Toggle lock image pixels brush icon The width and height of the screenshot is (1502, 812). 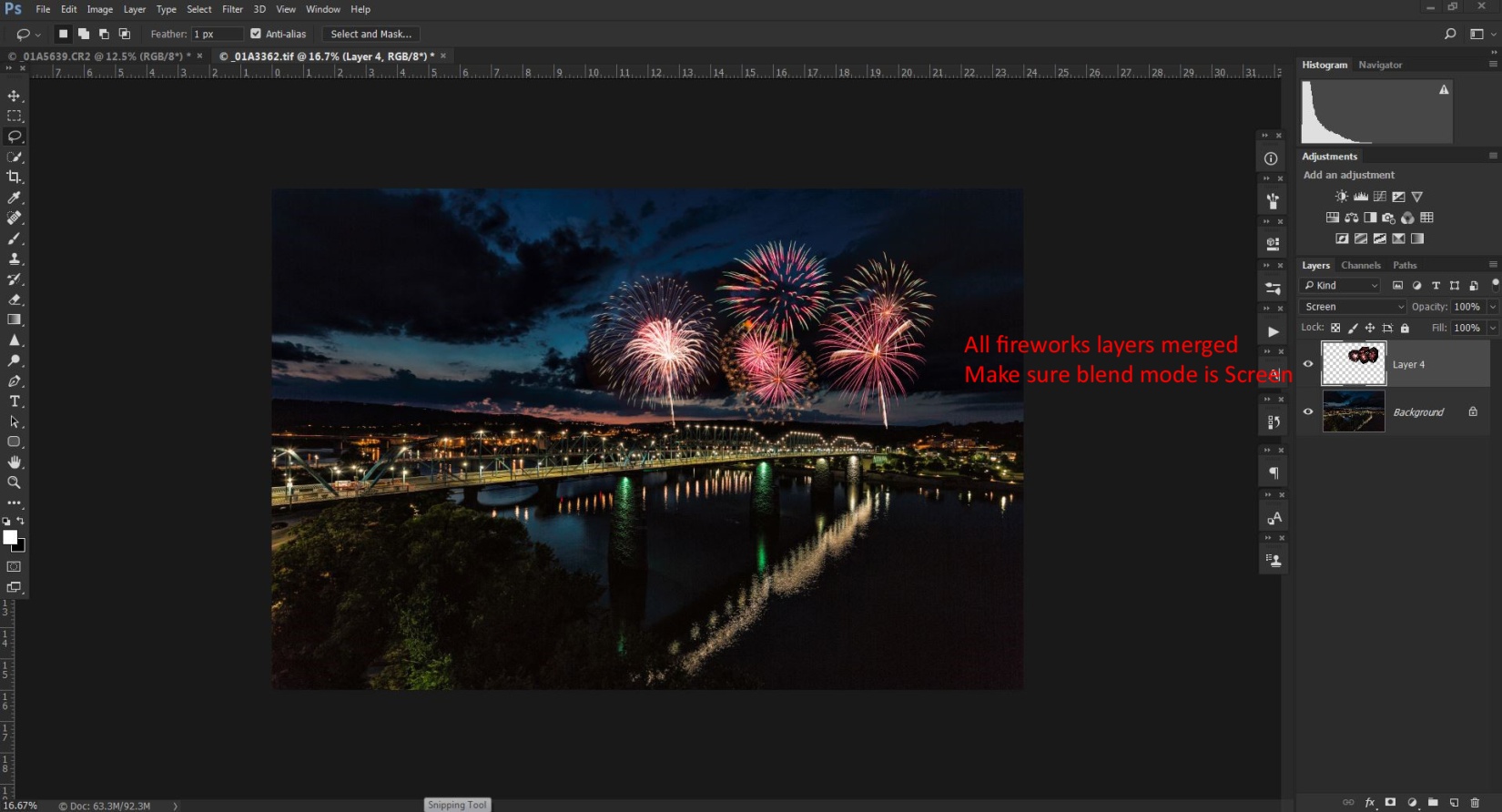coord(1353,328)
